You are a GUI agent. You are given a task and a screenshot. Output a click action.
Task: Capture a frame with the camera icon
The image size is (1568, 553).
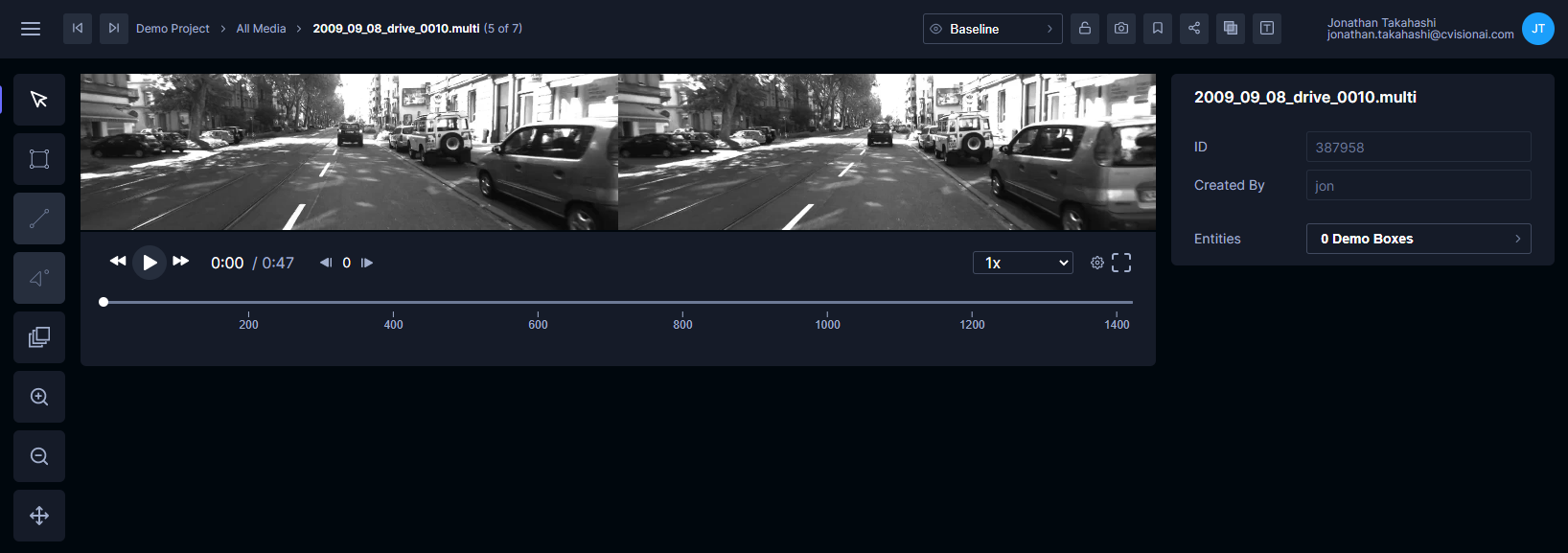[1121, 29]
